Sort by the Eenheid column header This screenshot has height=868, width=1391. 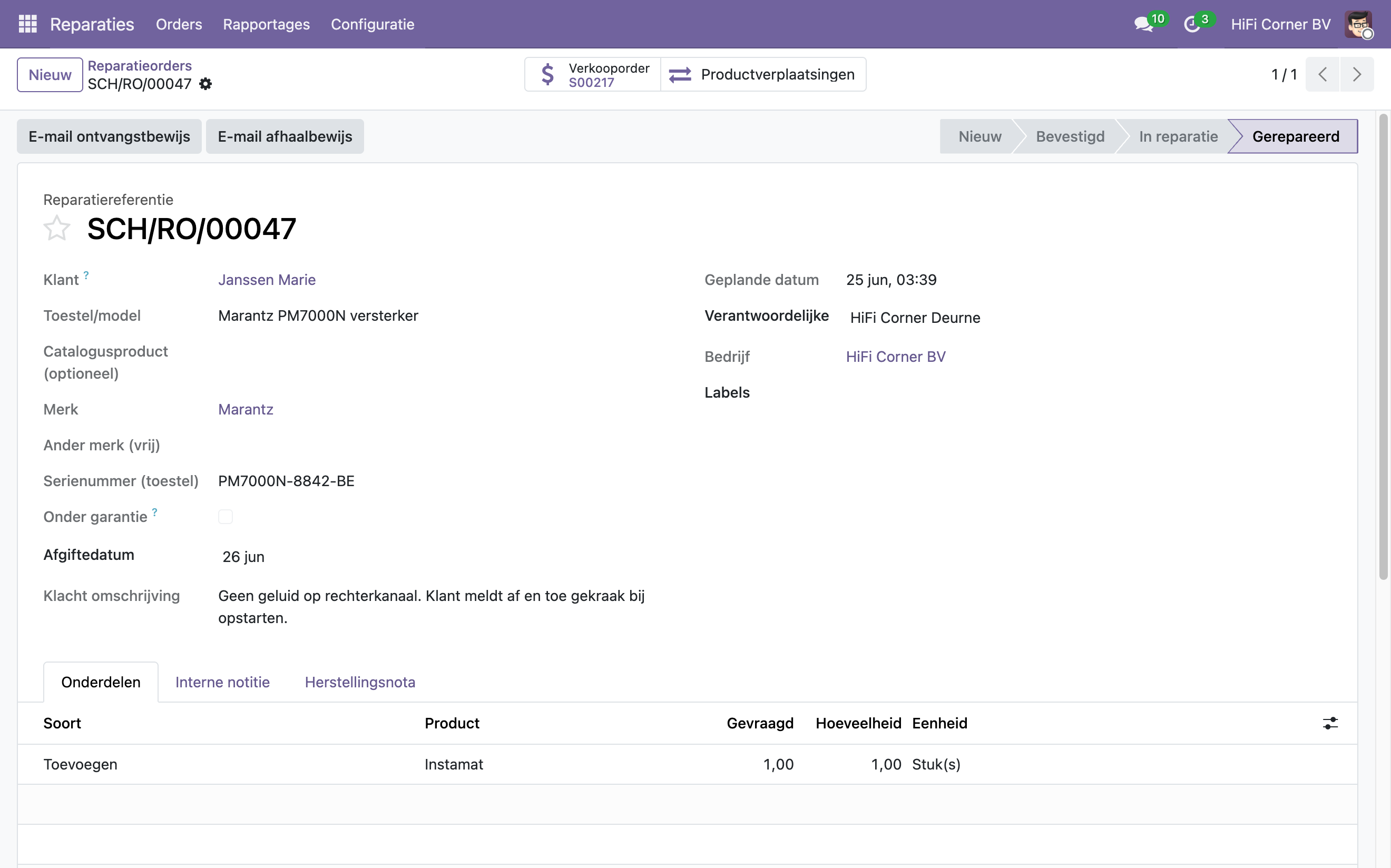(x=939, y=723)
